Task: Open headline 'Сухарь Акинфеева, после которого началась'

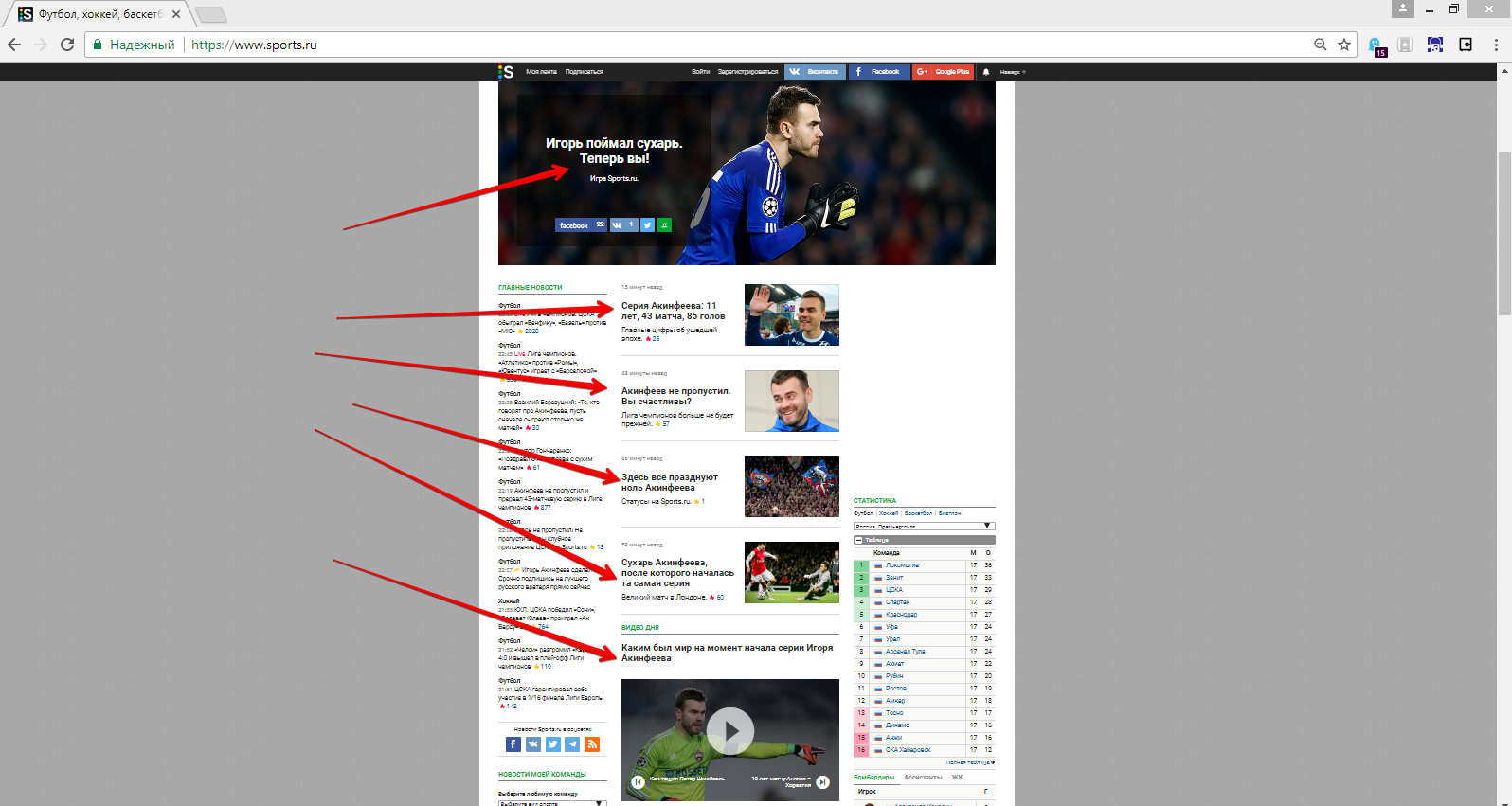Action: point(677,573)
